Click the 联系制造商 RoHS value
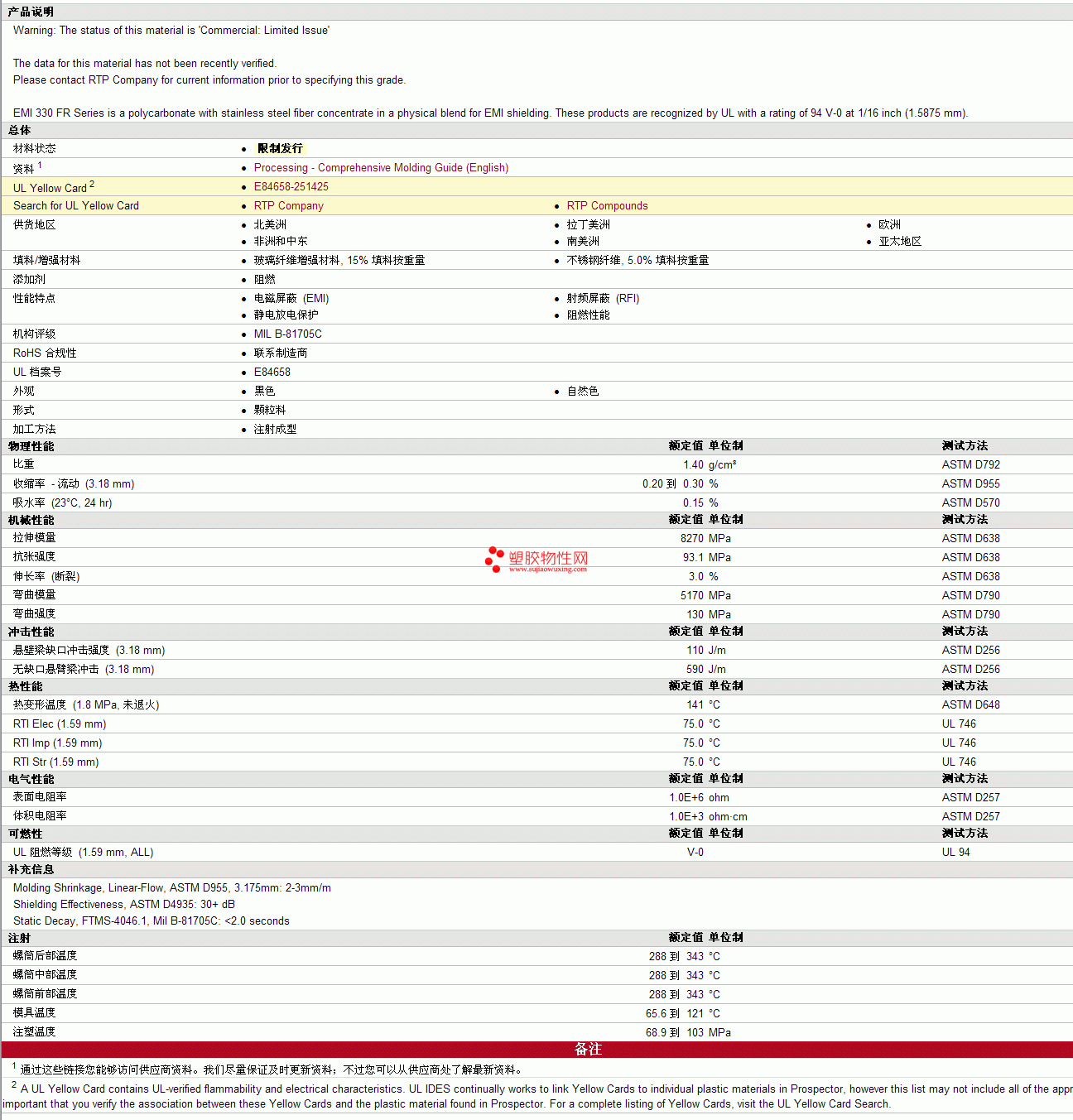The height and width of the screenshot is (1120, 1073). (281, 353)
